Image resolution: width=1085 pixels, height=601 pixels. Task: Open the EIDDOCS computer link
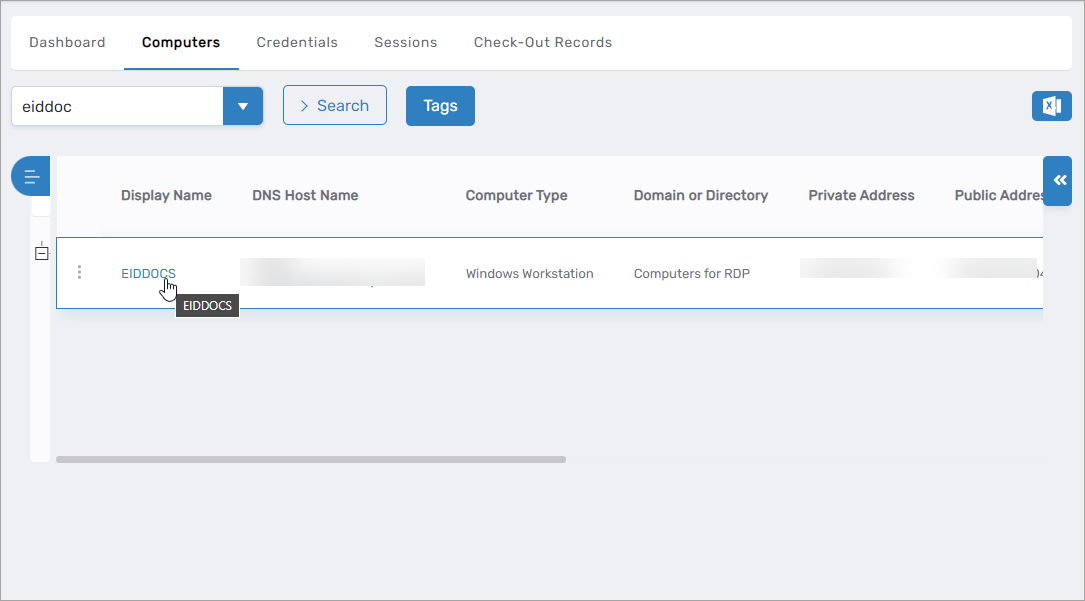pos(147,273)
